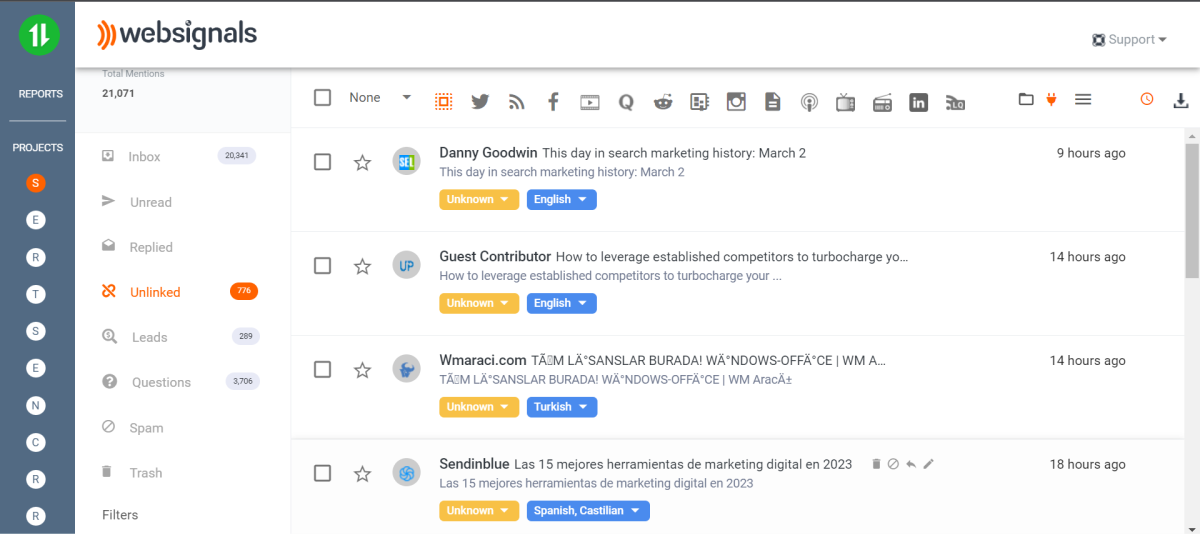Download mentions with the download icon

[x=1181, y=100]
